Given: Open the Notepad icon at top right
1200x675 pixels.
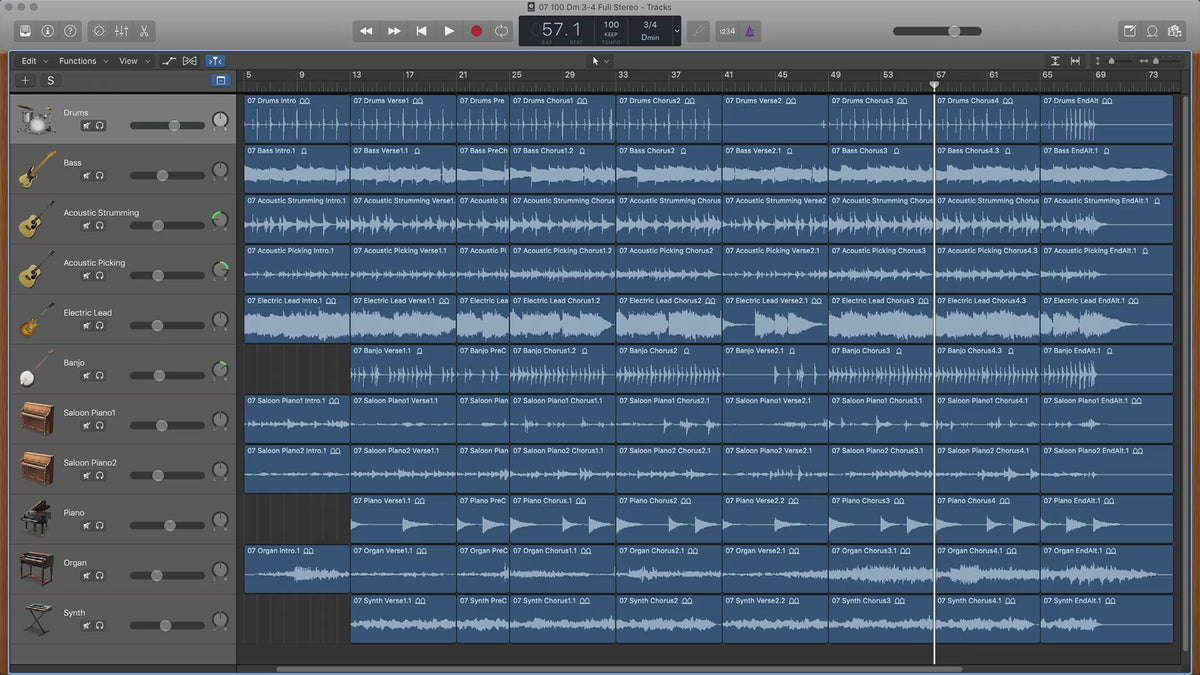Looking at the screenshot, I should click(x=1130, y=31).
